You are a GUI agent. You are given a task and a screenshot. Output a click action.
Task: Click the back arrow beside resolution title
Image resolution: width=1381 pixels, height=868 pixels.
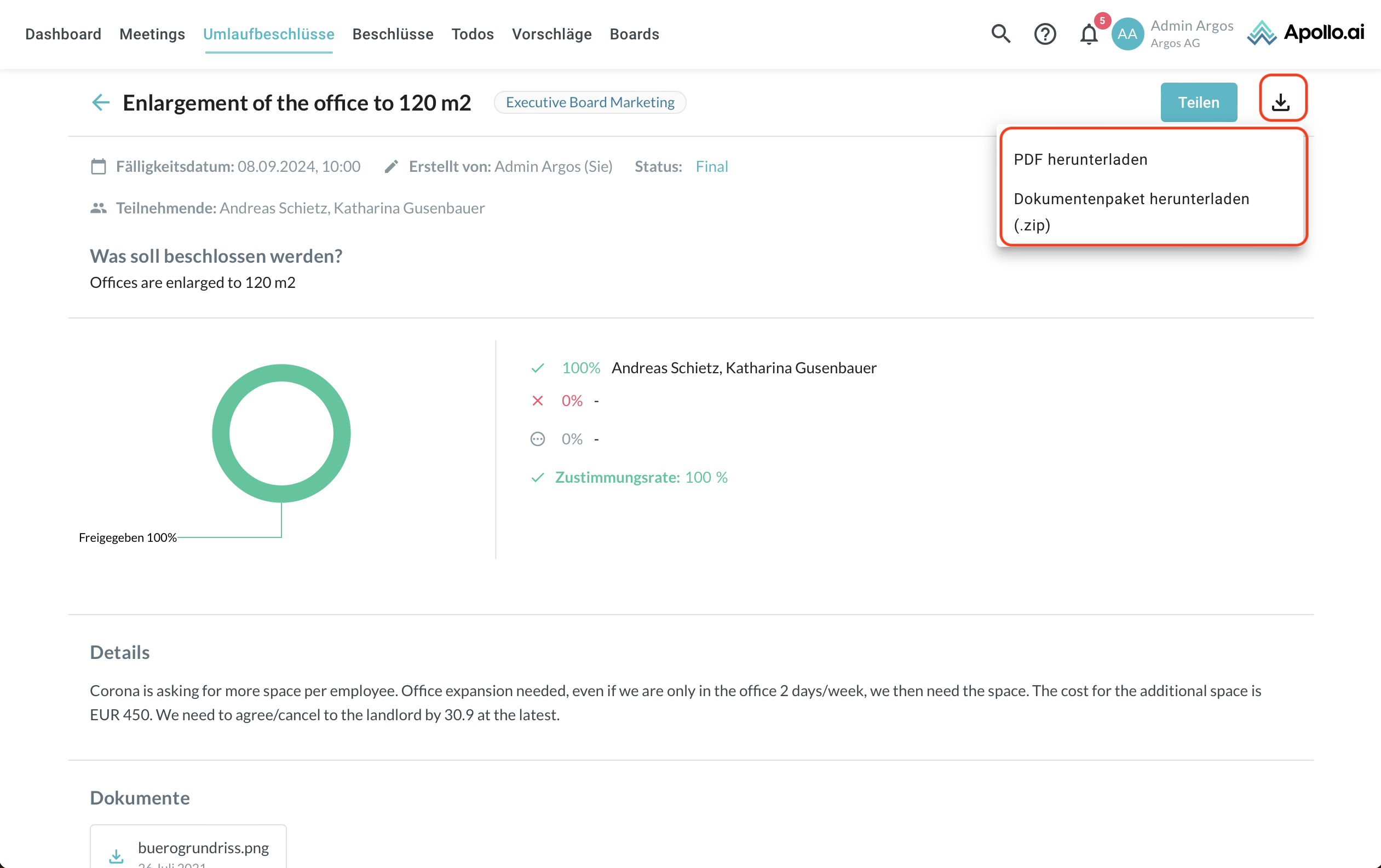click(x=100, y=103)
